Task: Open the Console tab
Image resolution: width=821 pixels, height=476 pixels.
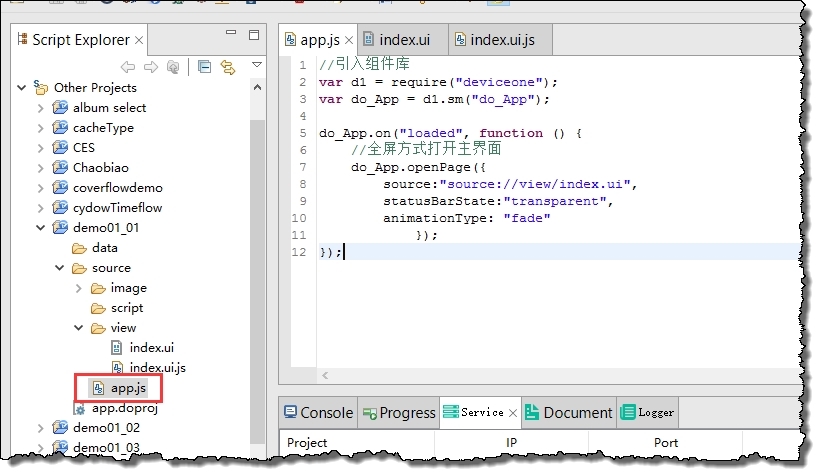Action: [317, 412]
